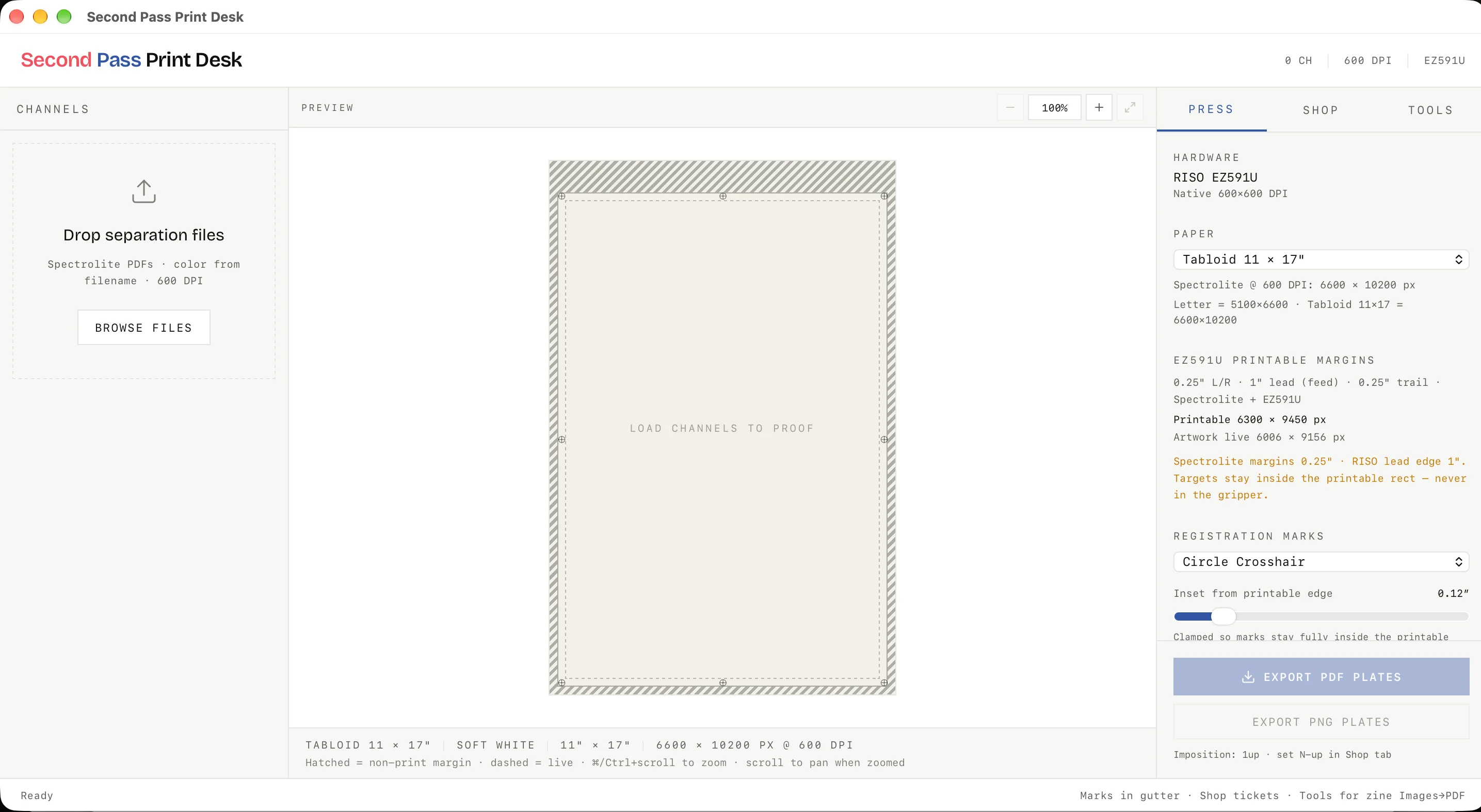Viewport: 1481px width, 812px height.
Task: Click the bottom-center registration crosshair mark
Action: [x=722, y=683]
